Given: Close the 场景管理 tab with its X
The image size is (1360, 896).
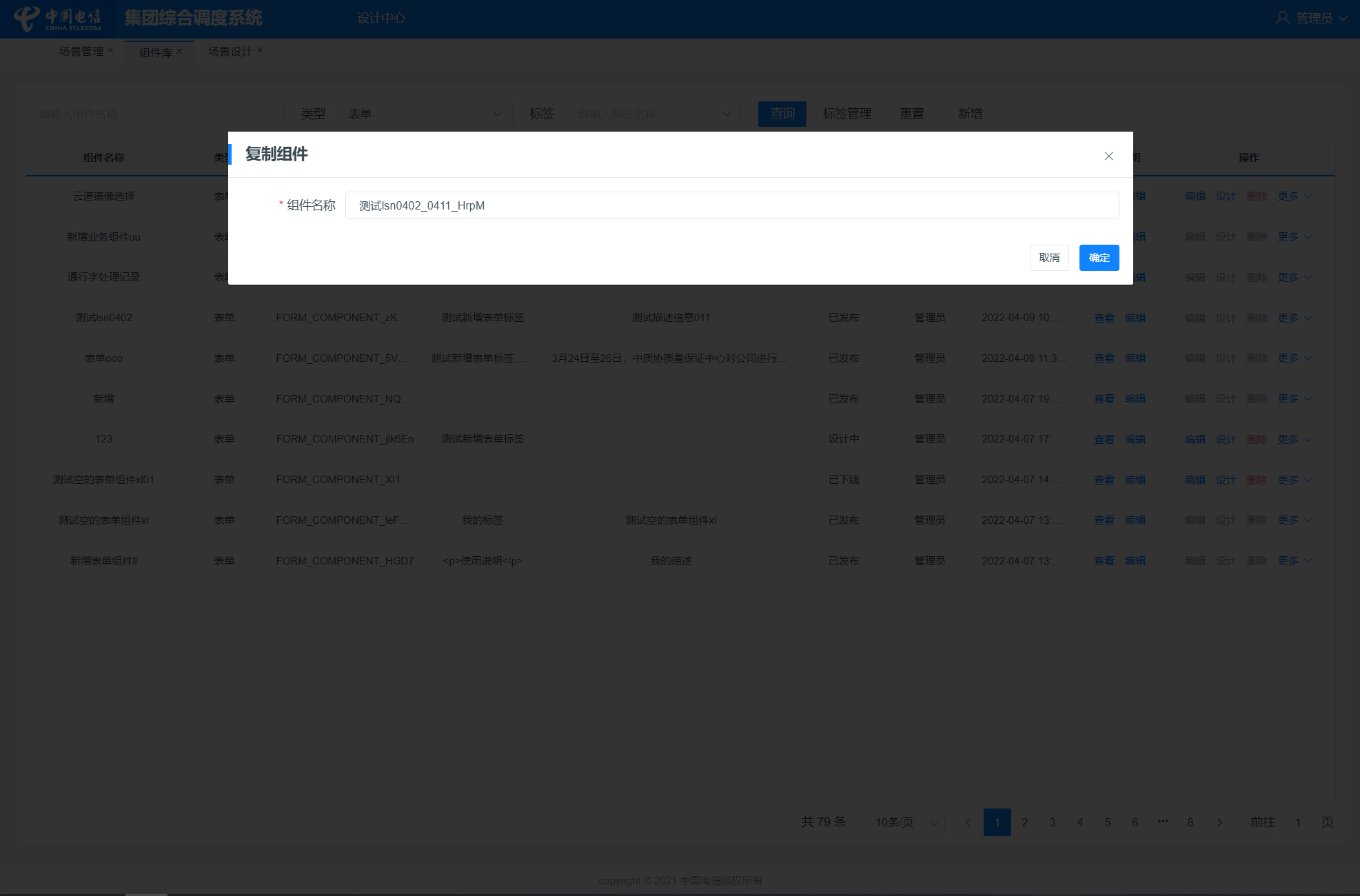Looking at the screenshot, I should (x=110, y=50).
